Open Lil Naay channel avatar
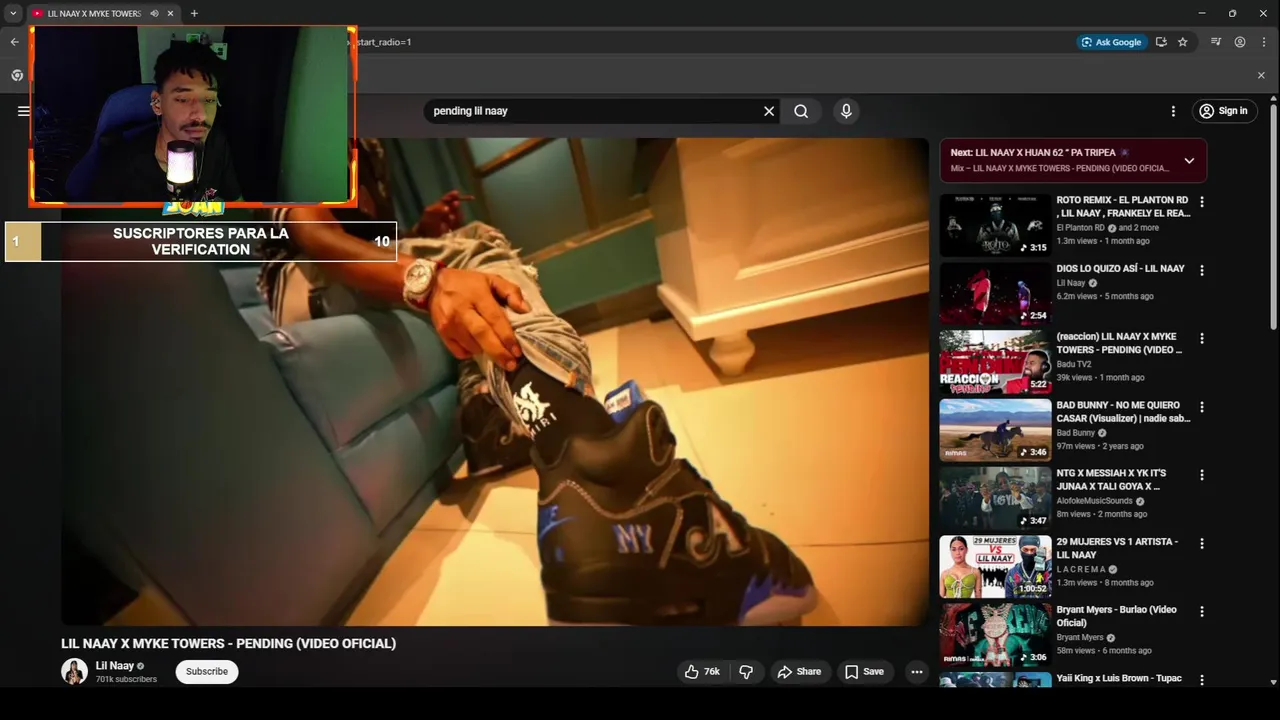Image resolution: width=1280 pixels, height=720 pixels. click(74, 672)
